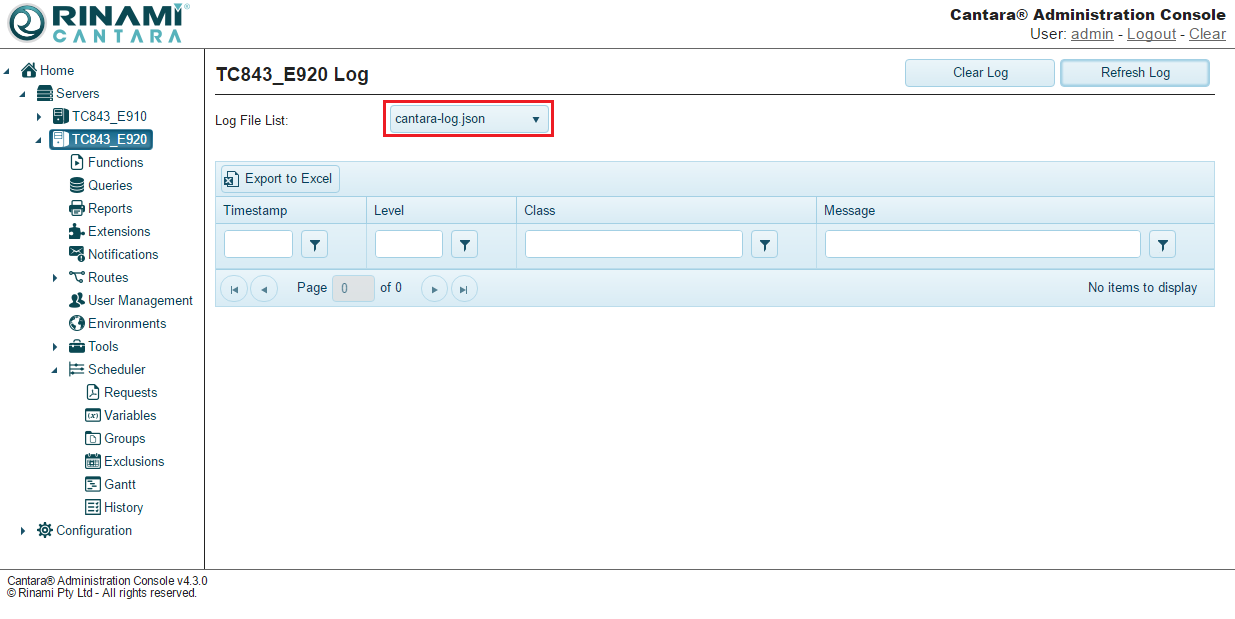Viewport: 1235px width, 619px height.
Task: Jump to the first log page
Action: pyautogui.click(x=233, y=289)
